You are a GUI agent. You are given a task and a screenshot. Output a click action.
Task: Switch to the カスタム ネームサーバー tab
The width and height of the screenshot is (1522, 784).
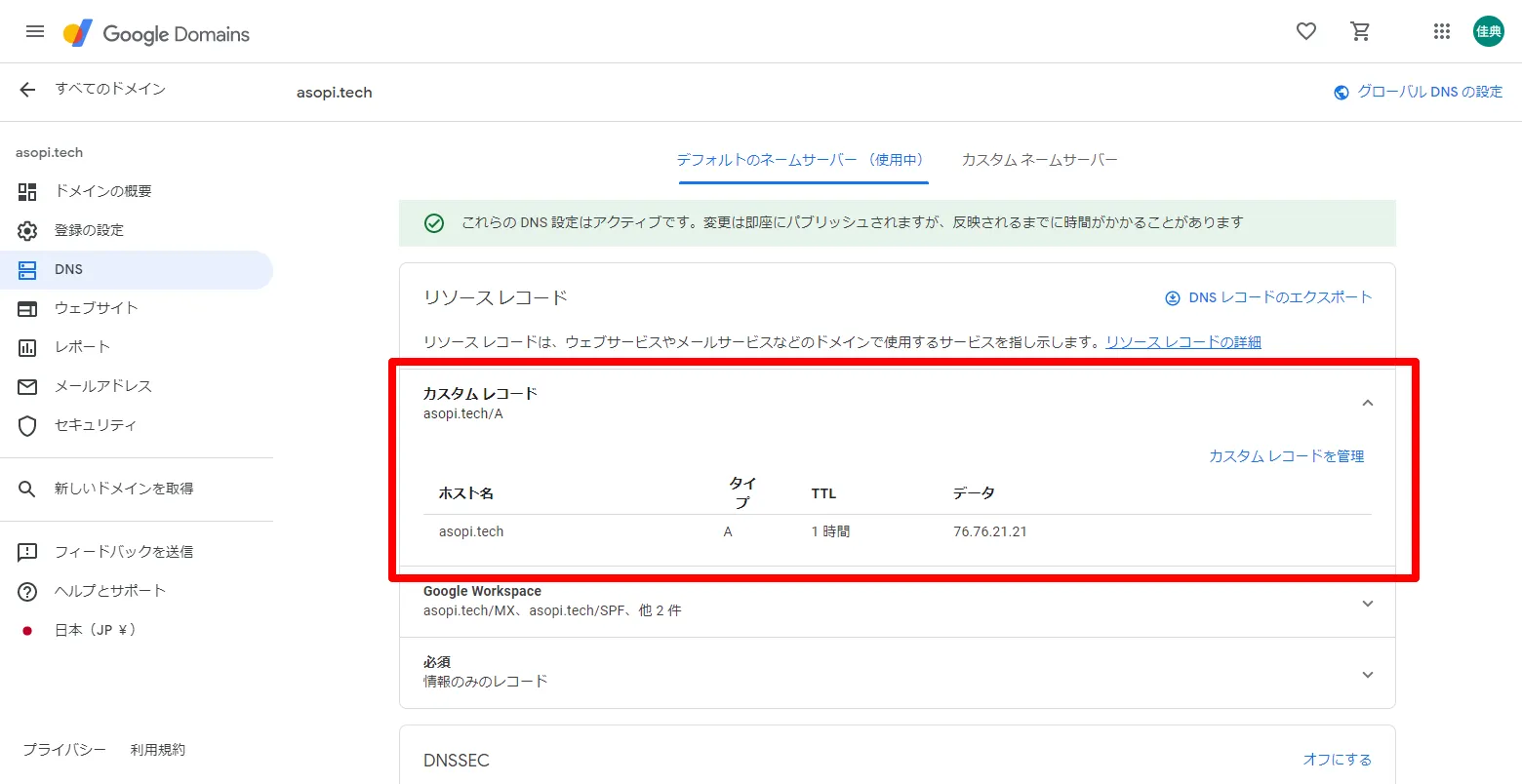tap(1039, 159)
